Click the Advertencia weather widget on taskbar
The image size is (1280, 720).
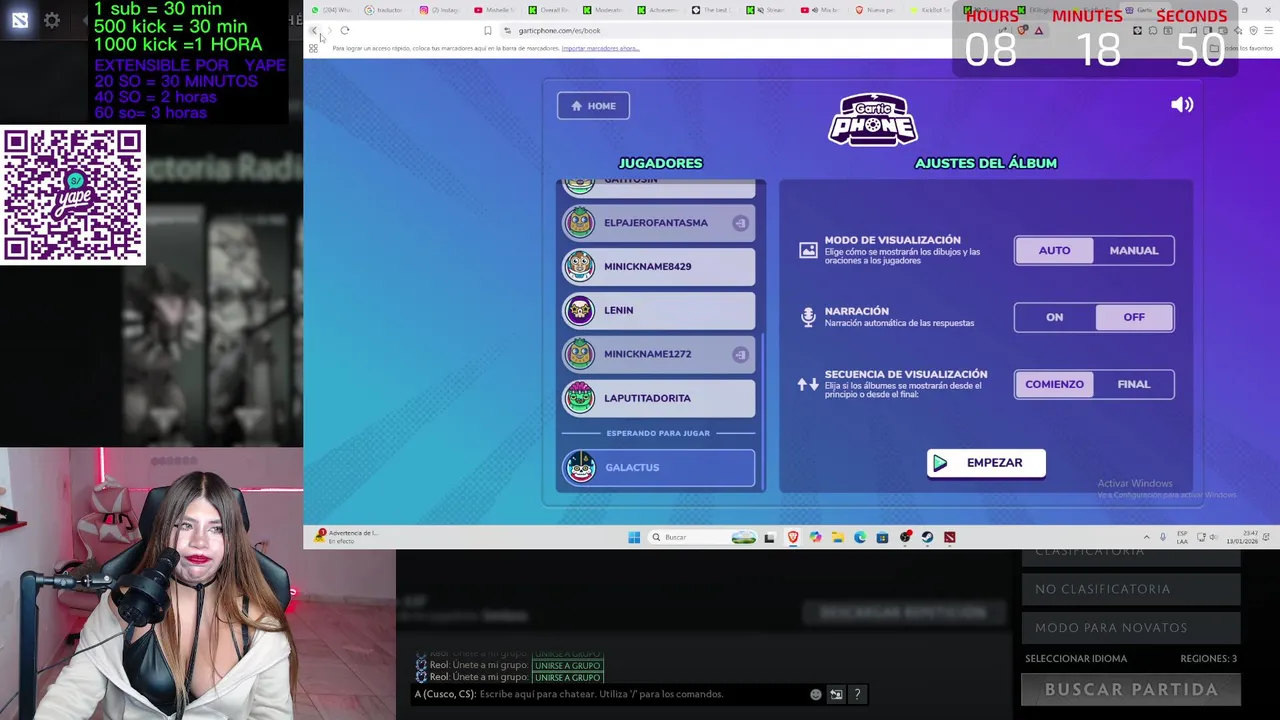click(x=345, y=537)
